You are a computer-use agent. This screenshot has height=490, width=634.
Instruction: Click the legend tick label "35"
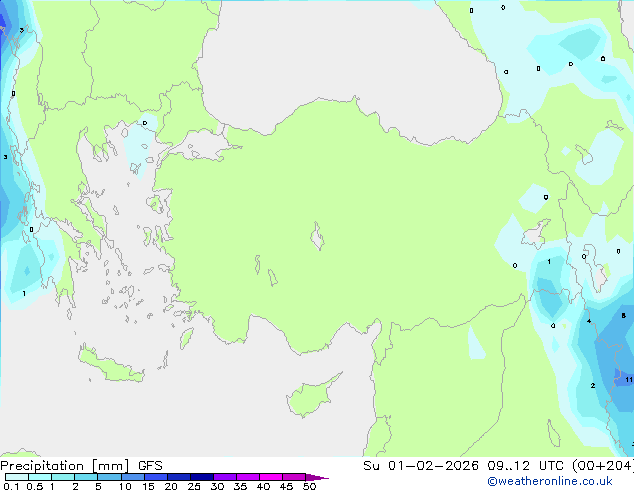point(240,486)
